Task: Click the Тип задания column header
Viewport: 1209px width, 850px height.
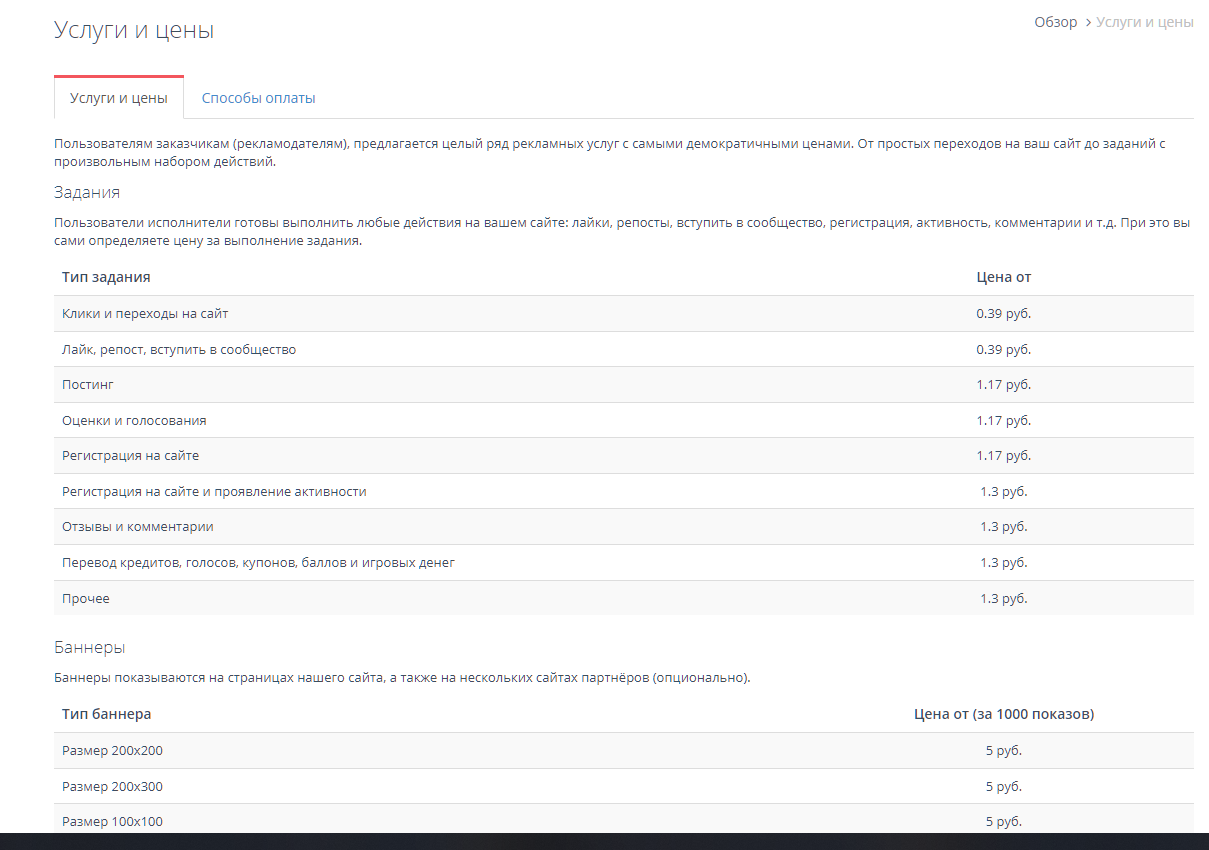Action: [106, 277]
